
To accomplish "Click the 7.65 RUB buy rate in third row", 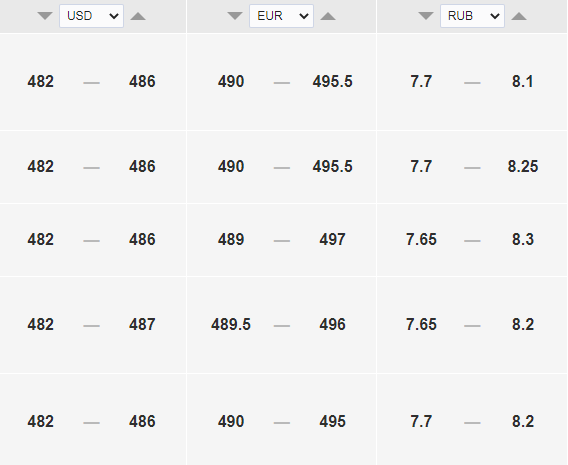I will point(421,239).
